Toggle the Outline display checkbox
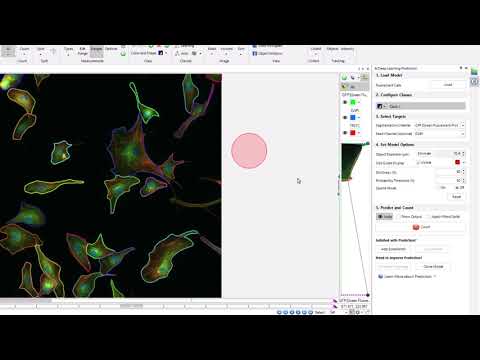This screenshot has width=480, height=360. (418, 163)
